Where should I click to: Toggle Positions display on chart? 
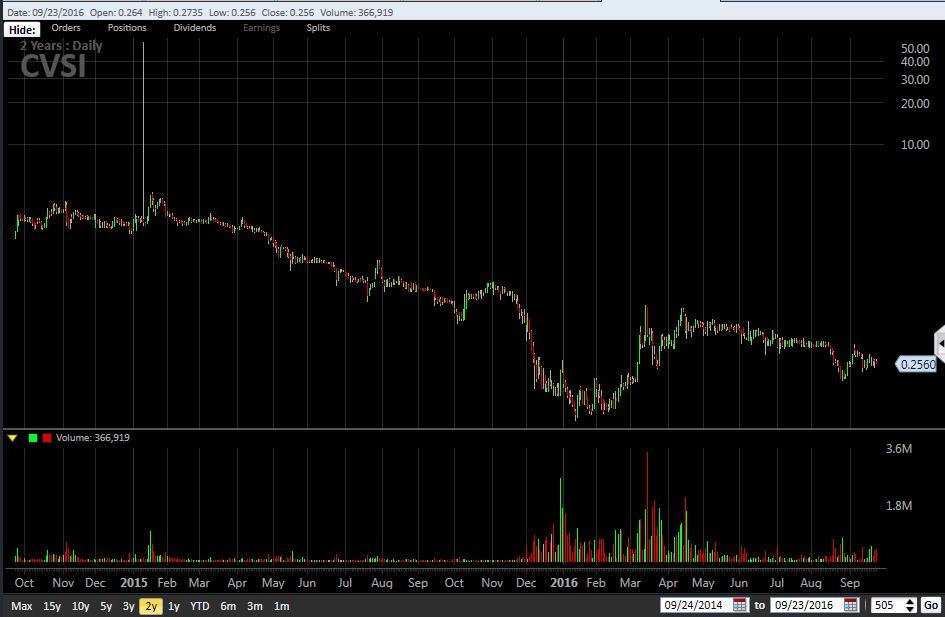pyautogui.click(x=127, y=28)
